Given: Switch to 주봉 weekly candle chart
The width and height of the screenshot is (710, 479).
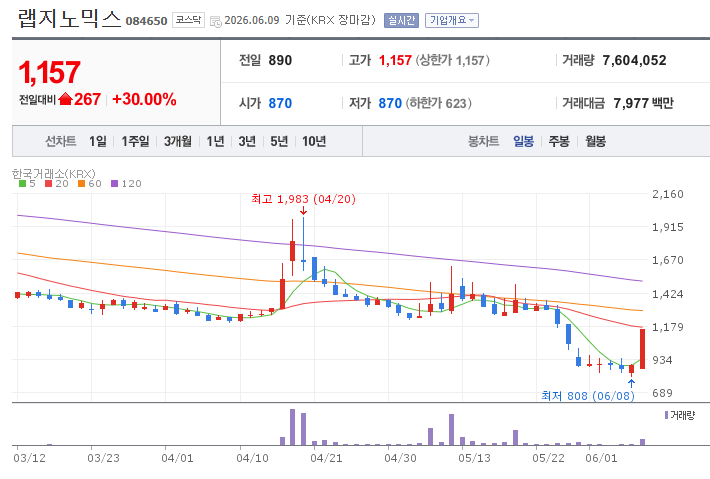Looking at the screenshot, I should 559,141.
